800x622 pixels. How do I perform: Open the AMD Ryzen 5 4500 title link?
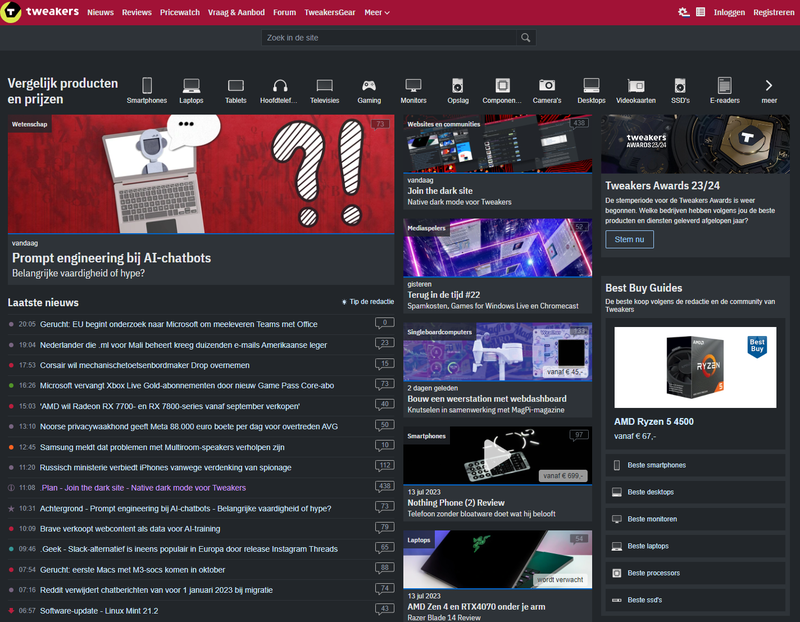[654, 421]
